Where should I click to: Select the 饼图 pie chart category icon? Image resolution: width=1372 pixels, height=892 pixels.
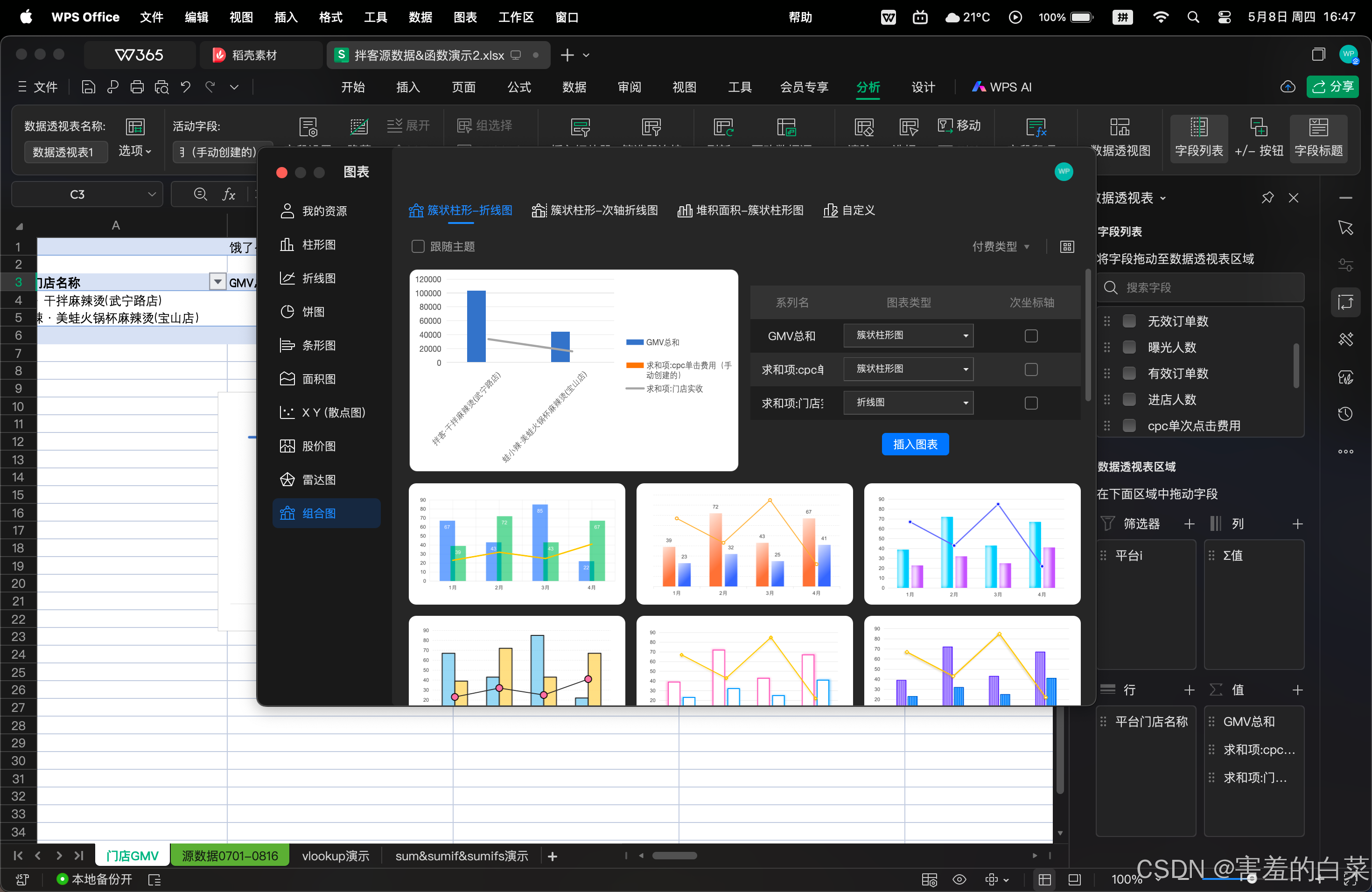point(287,312)
